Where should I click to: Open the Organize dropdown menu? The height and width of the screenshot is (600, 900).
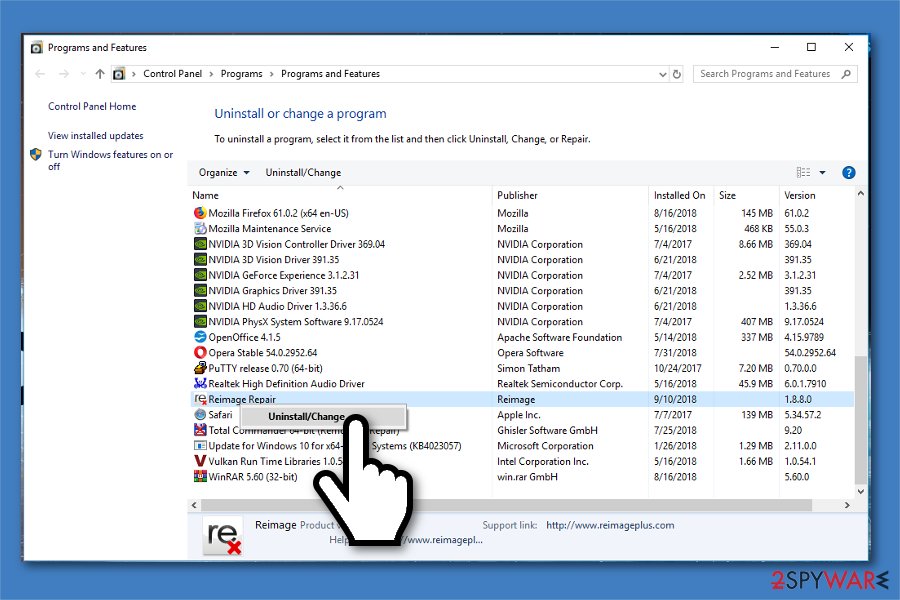pyautogui.click(x=224, y=173)
